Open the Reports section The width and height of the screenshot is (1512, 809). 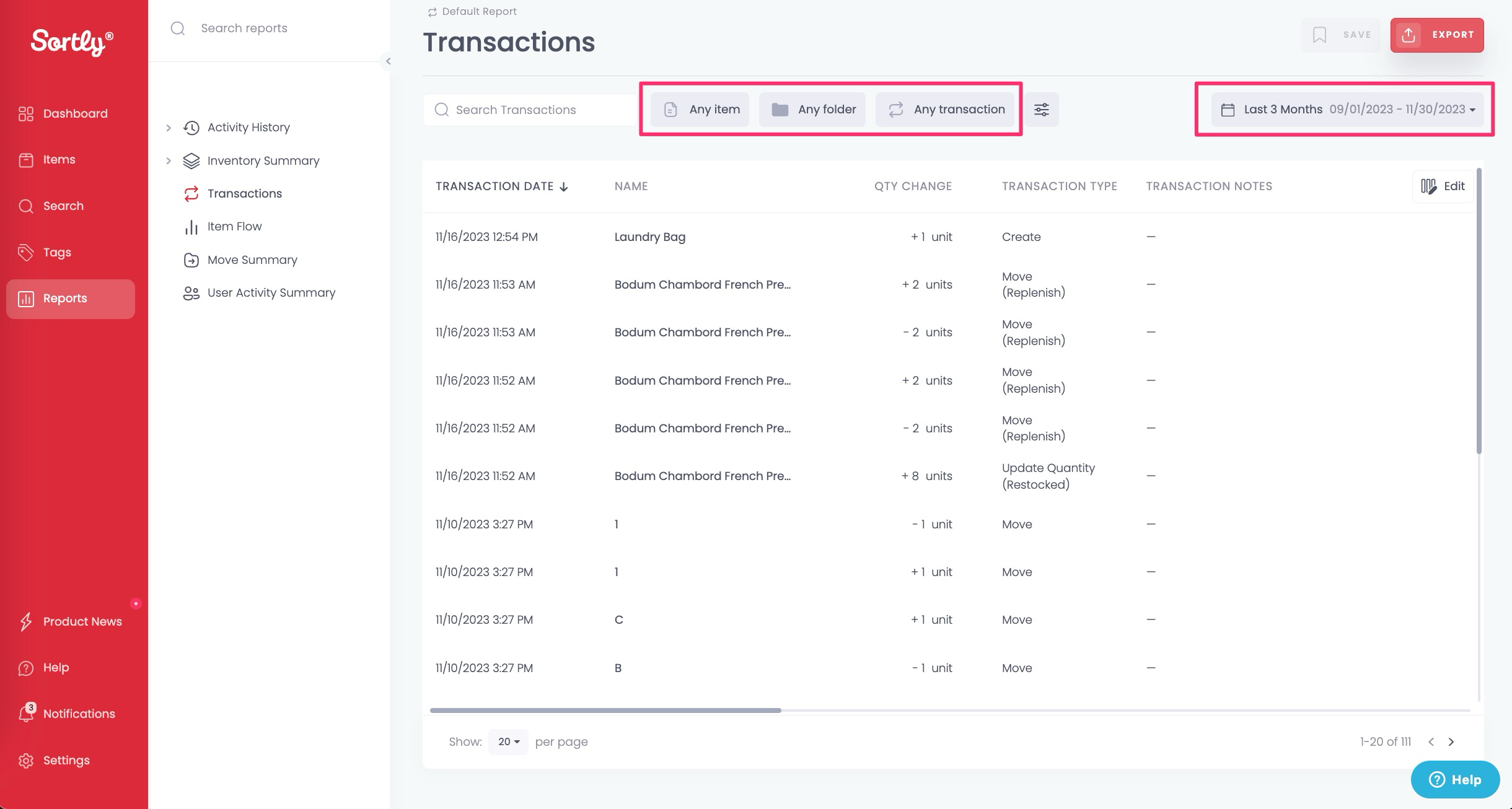(x=65, y=298)
